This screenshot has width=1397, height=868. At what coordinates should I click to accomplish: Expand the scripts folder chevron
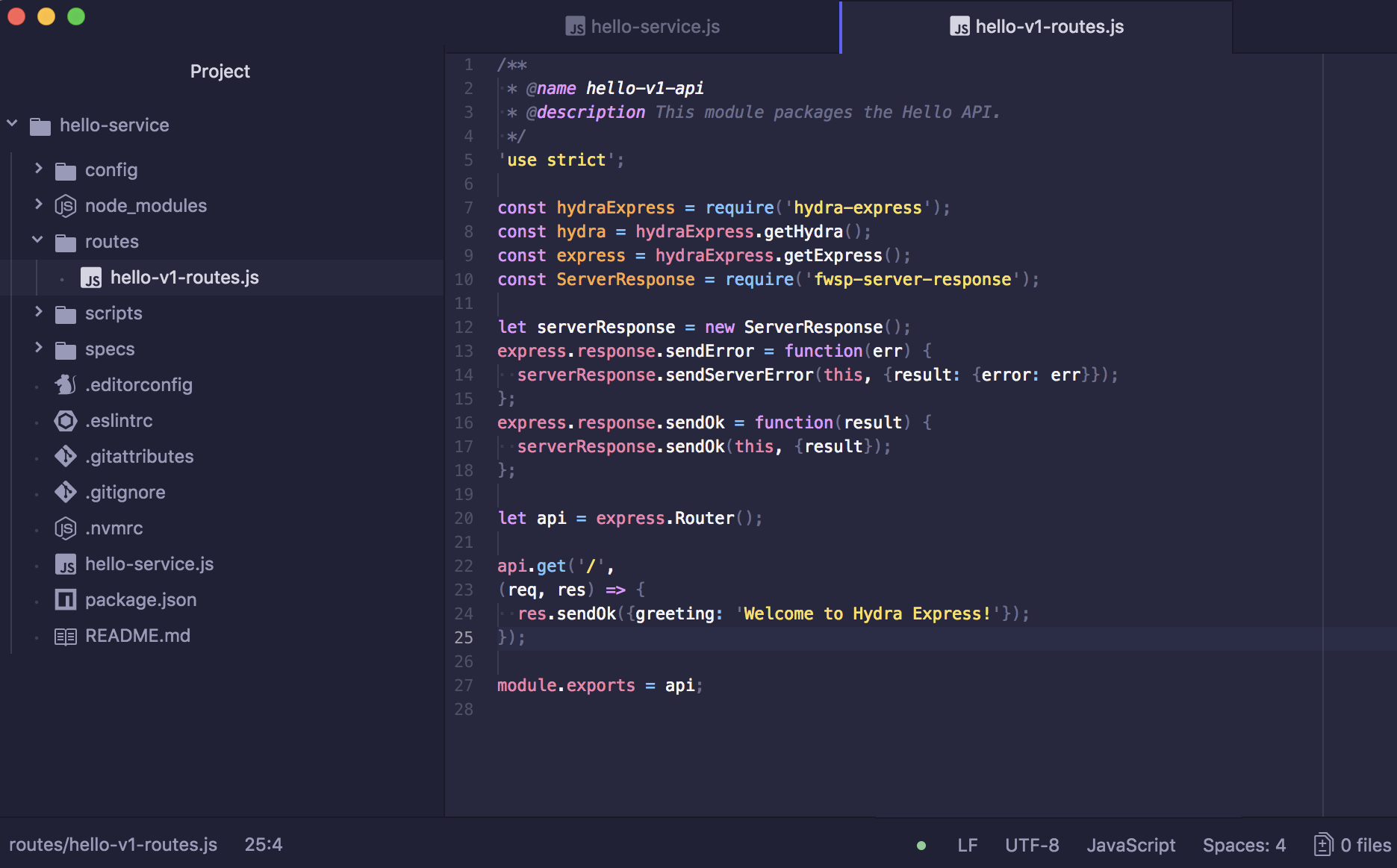38,312
